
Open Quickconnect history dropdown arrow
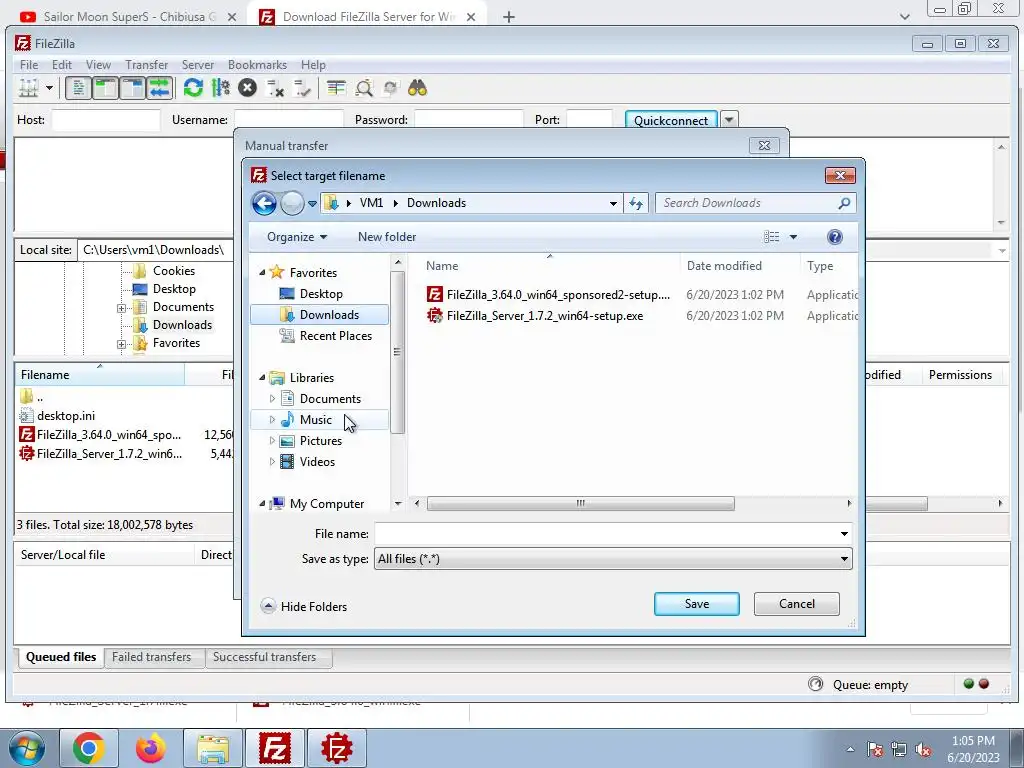click(729, 120)
